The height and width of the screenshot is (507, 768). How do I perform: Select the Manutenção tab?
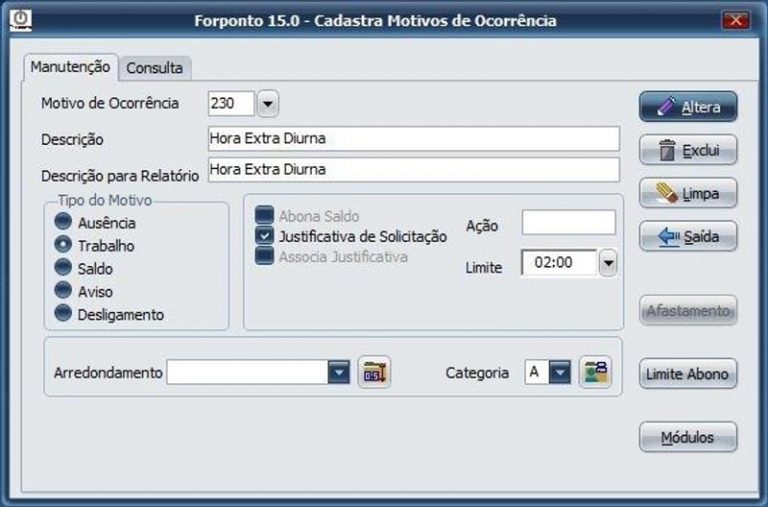tap(70, 67)
